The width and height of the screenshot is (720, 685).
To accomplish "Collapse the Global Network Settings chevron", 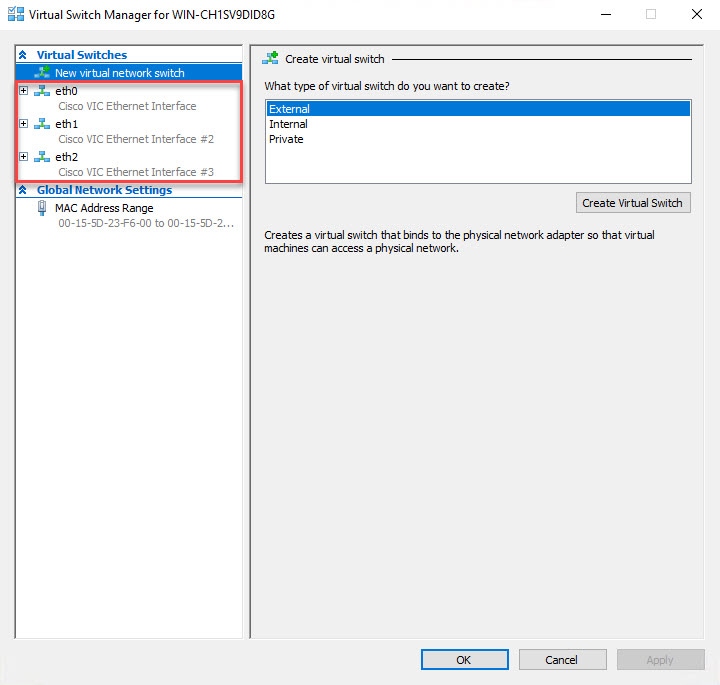I will (22, 190).
